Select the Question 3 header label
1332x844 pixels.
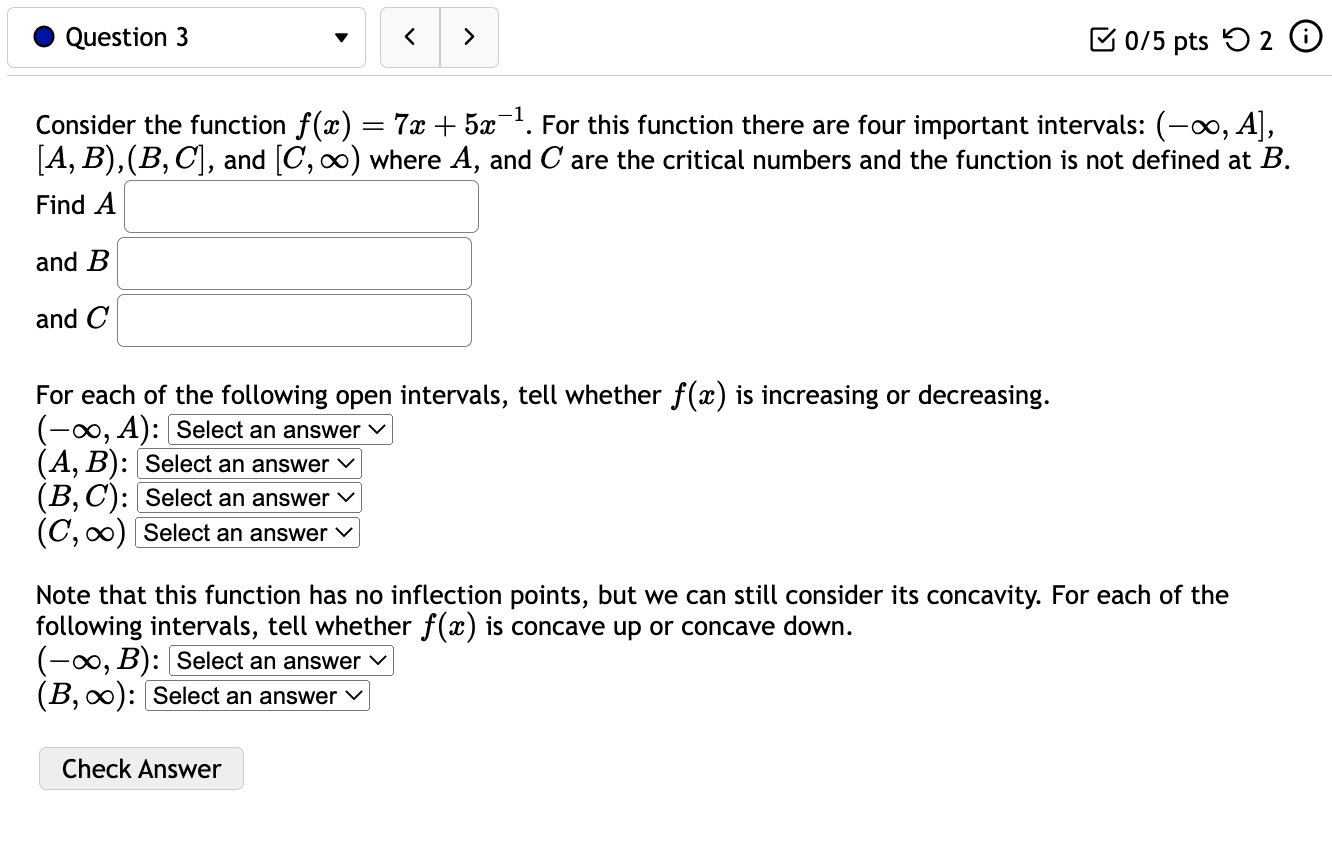[x=126, y=37]
